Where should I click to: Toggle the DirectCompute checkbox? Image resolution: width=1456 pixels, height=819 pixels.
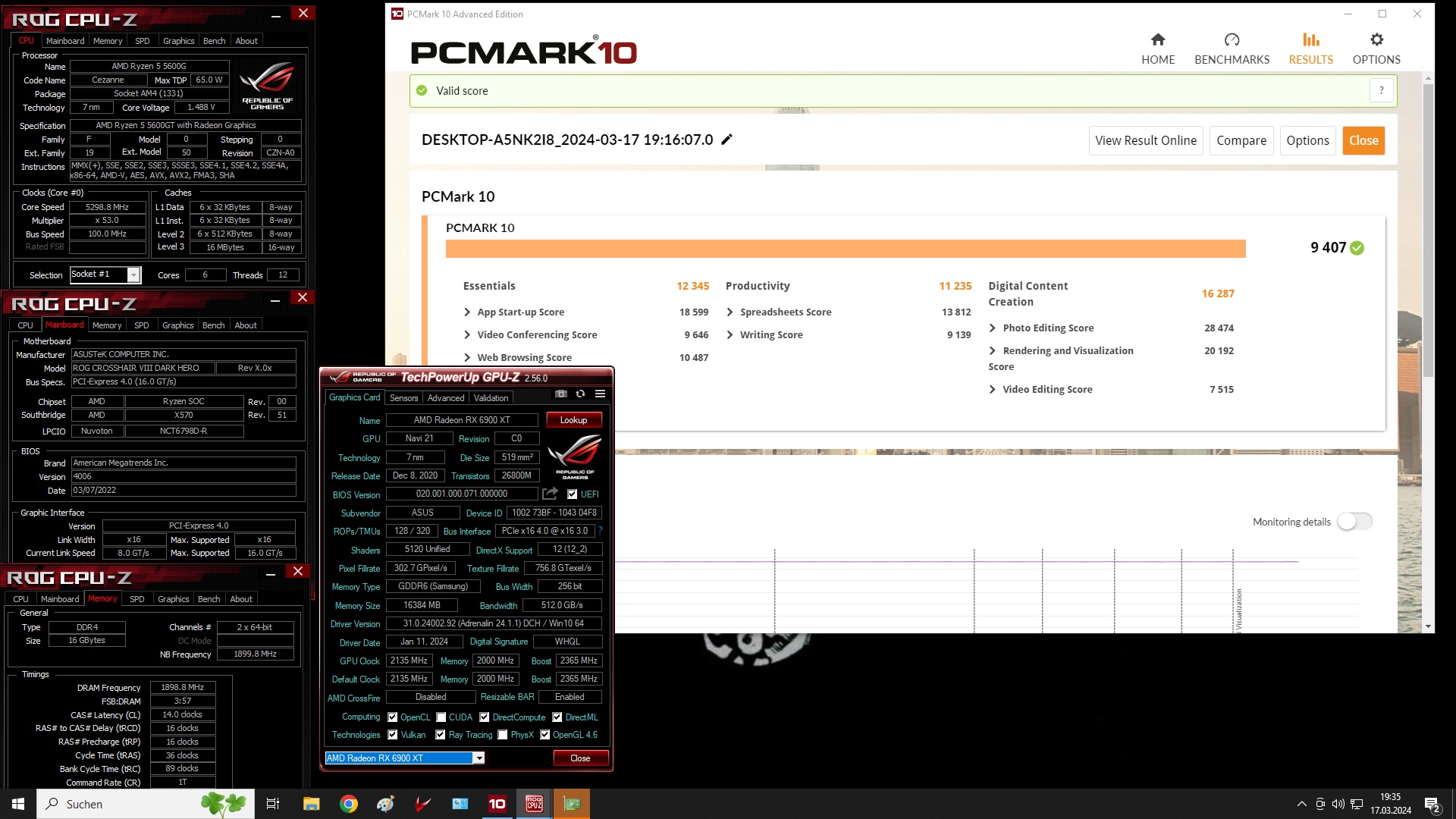pos(484,717)
